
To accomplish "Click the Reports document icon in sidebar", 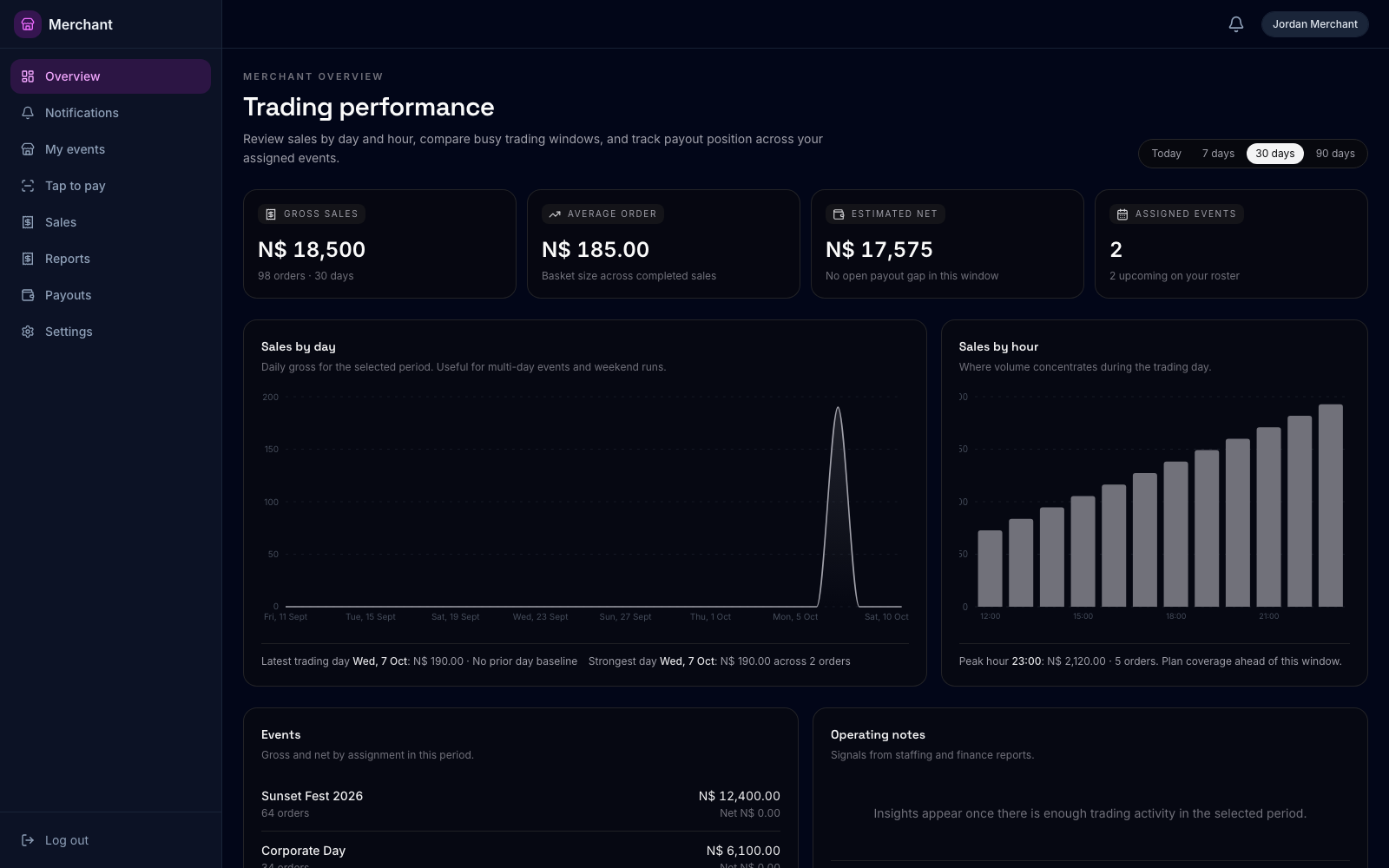I will tap(28, 259).
